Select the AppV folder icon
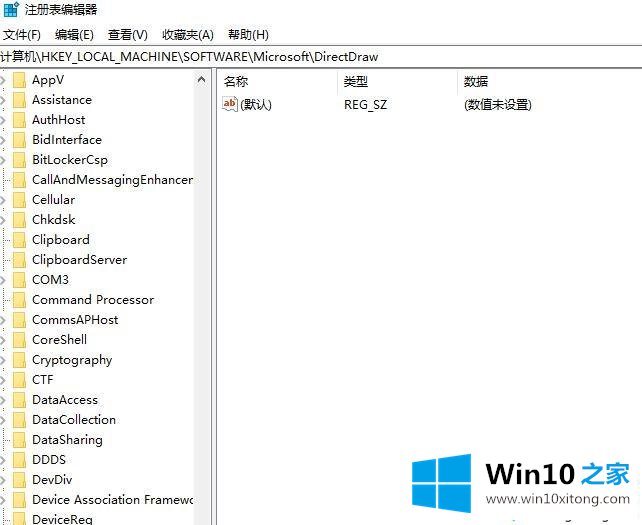Screen dimensions: 642x525 tap(19, 80)
